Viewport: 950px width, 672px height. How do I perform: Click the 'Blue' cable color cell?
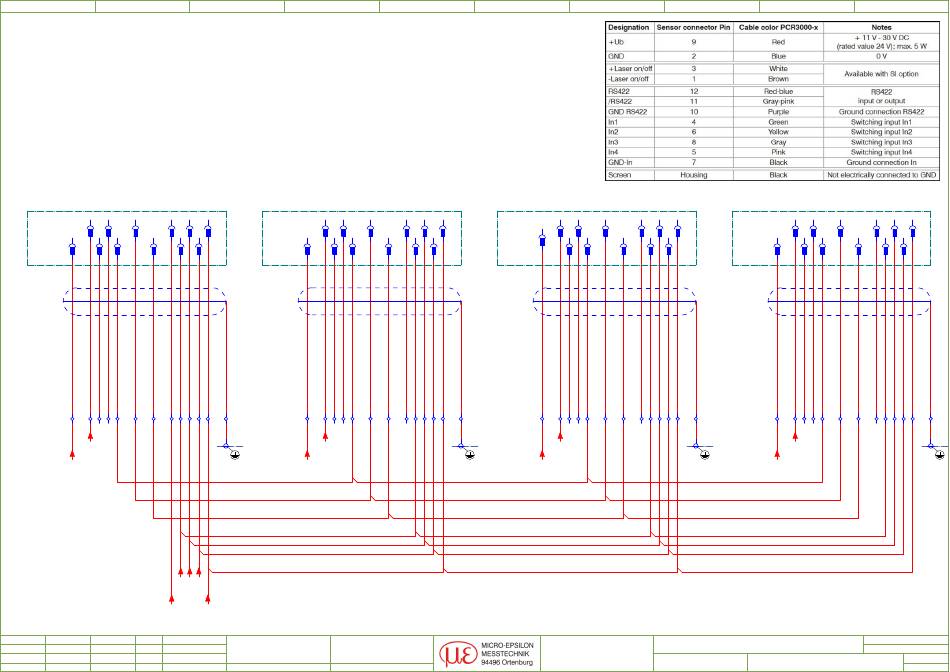(779, 56)
